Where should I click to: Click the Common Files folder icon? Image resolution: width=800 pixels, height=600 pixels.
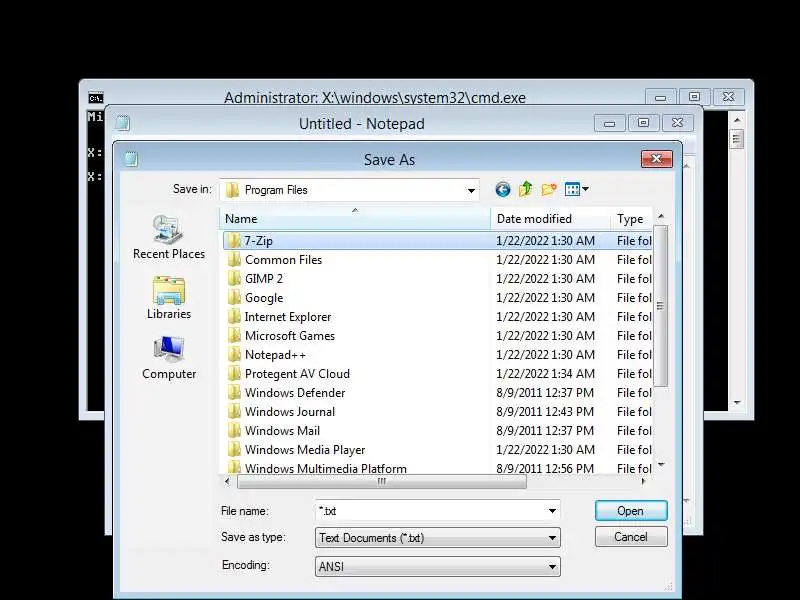pyautogui.click(x=234, y=260)
